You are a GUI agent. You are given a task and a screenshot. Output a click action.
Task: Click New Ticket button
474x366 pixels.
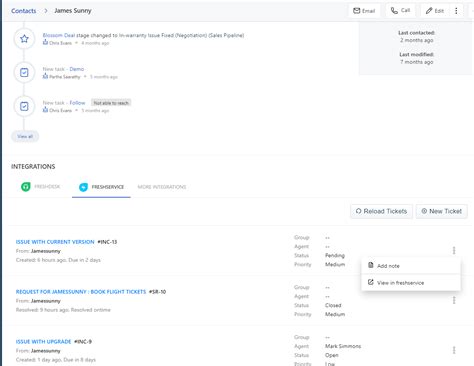click(441, 211)
